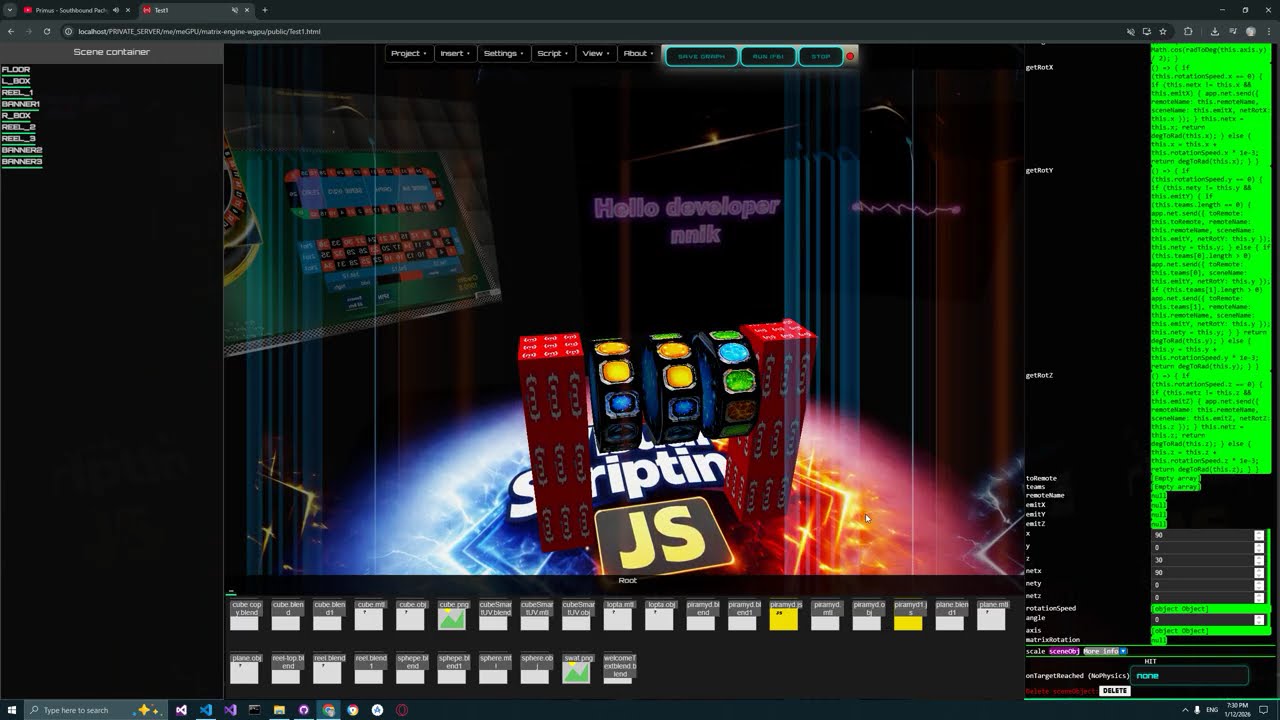Select the lopta.mtl asset file
Viewport: 1280px width, 720px height.
[618, 614]
